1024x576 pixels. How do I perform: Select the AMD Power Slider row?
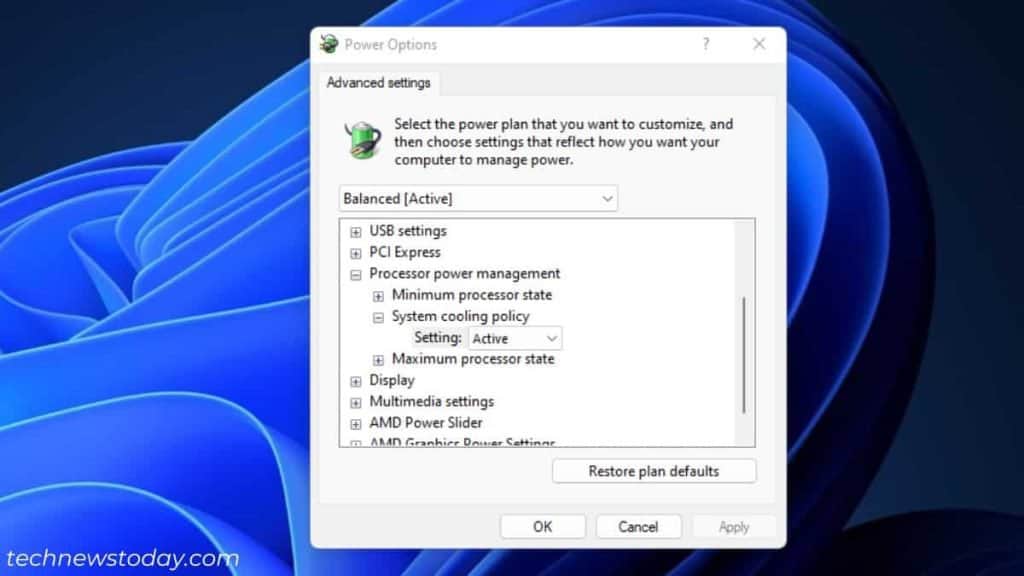(426, 423)
